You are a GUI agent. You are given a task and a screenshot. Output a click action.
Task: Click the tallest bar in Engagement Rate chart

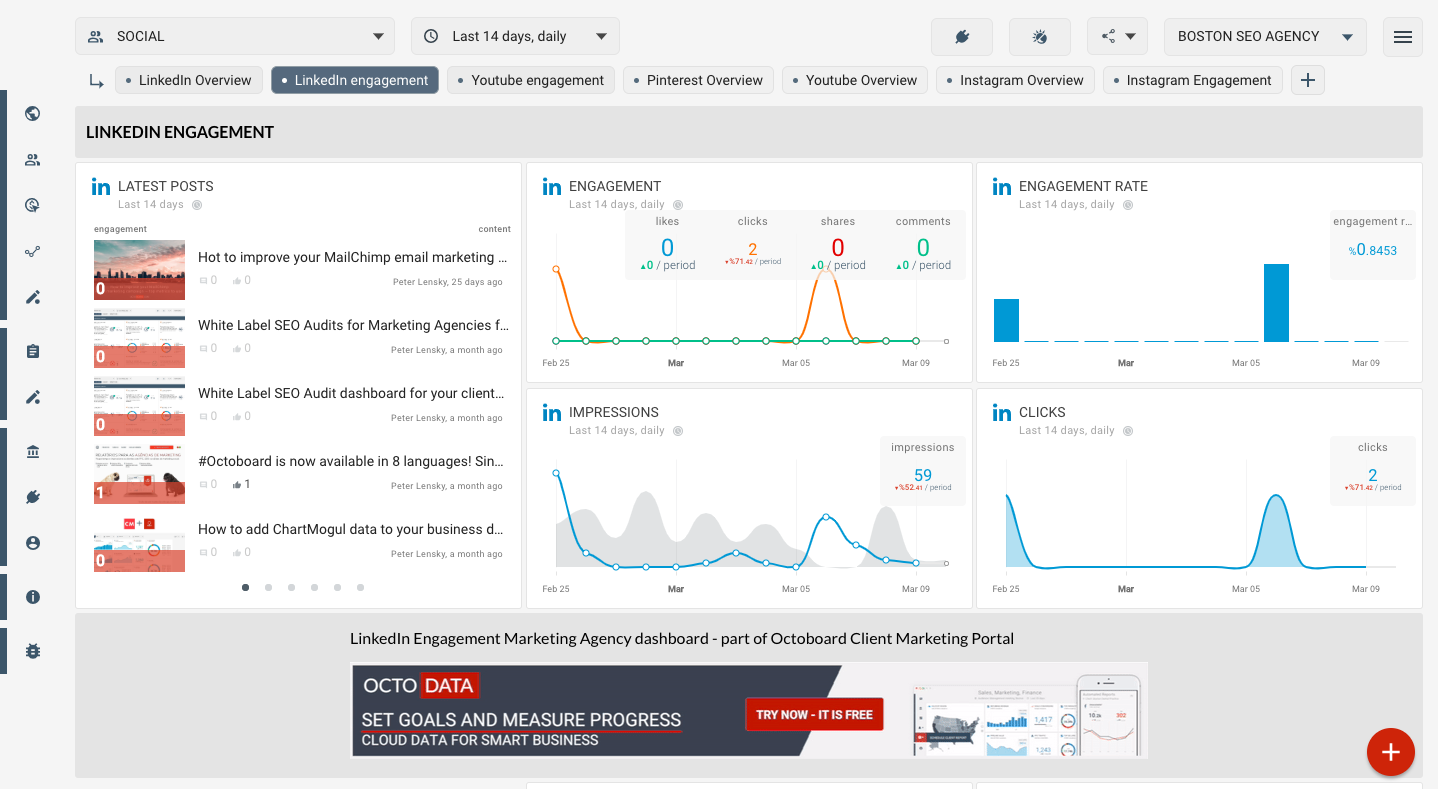(1276, 303)
